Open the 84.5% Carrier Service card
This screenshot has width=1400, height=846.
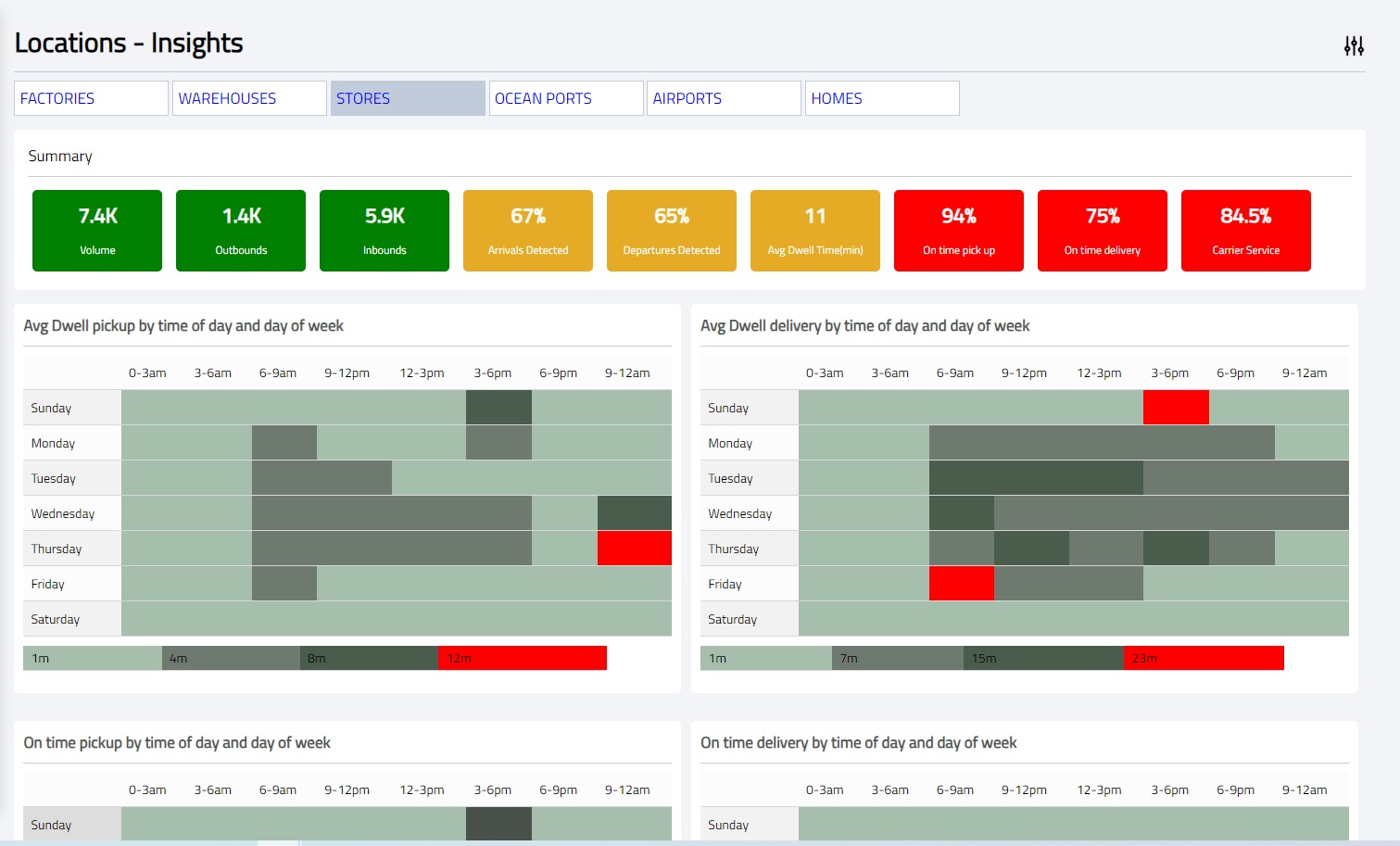1246,231
